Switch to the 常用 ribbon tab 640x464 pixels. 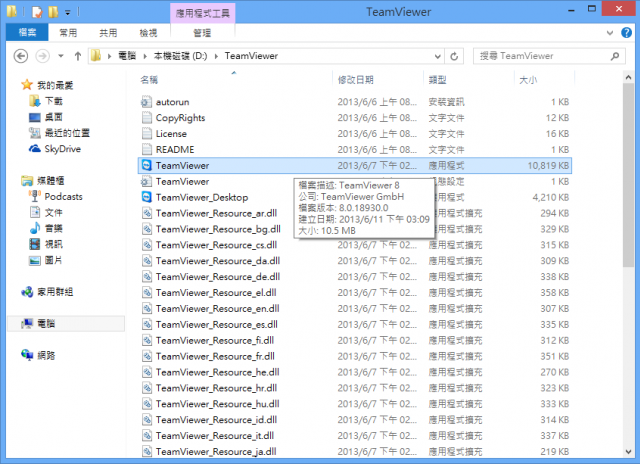tap(68, 33)
